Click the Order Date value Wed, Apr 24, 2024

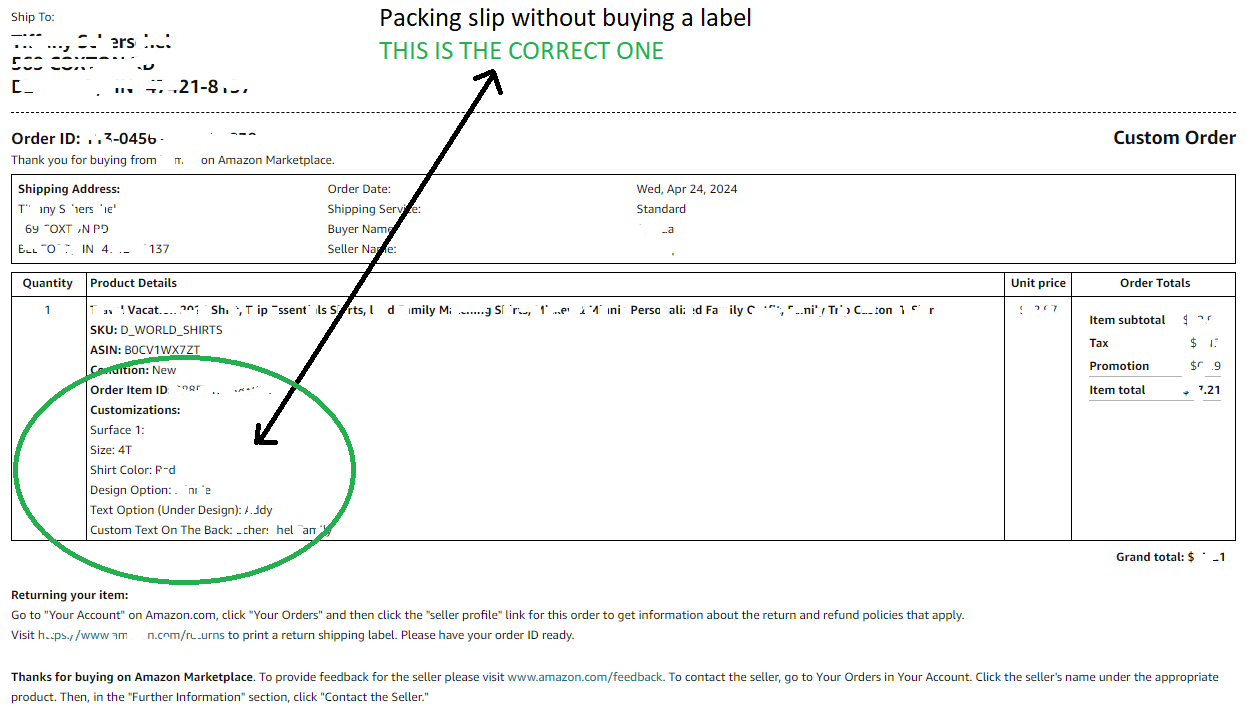(687, 189)
